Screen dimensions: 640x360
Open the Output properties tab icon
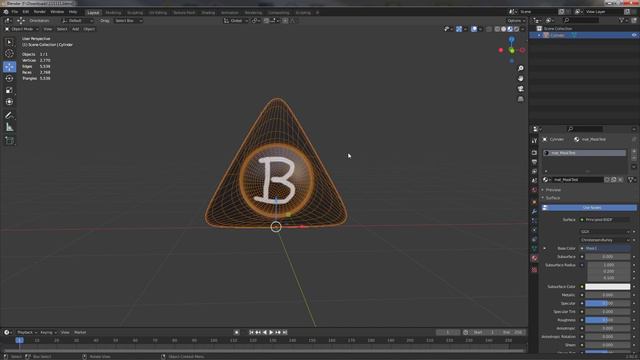tap(534, 162)
